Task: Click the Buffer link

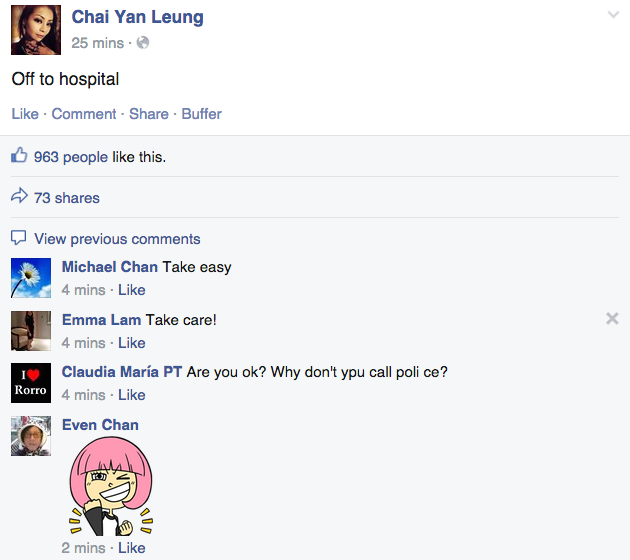Action: click(202, 114)
